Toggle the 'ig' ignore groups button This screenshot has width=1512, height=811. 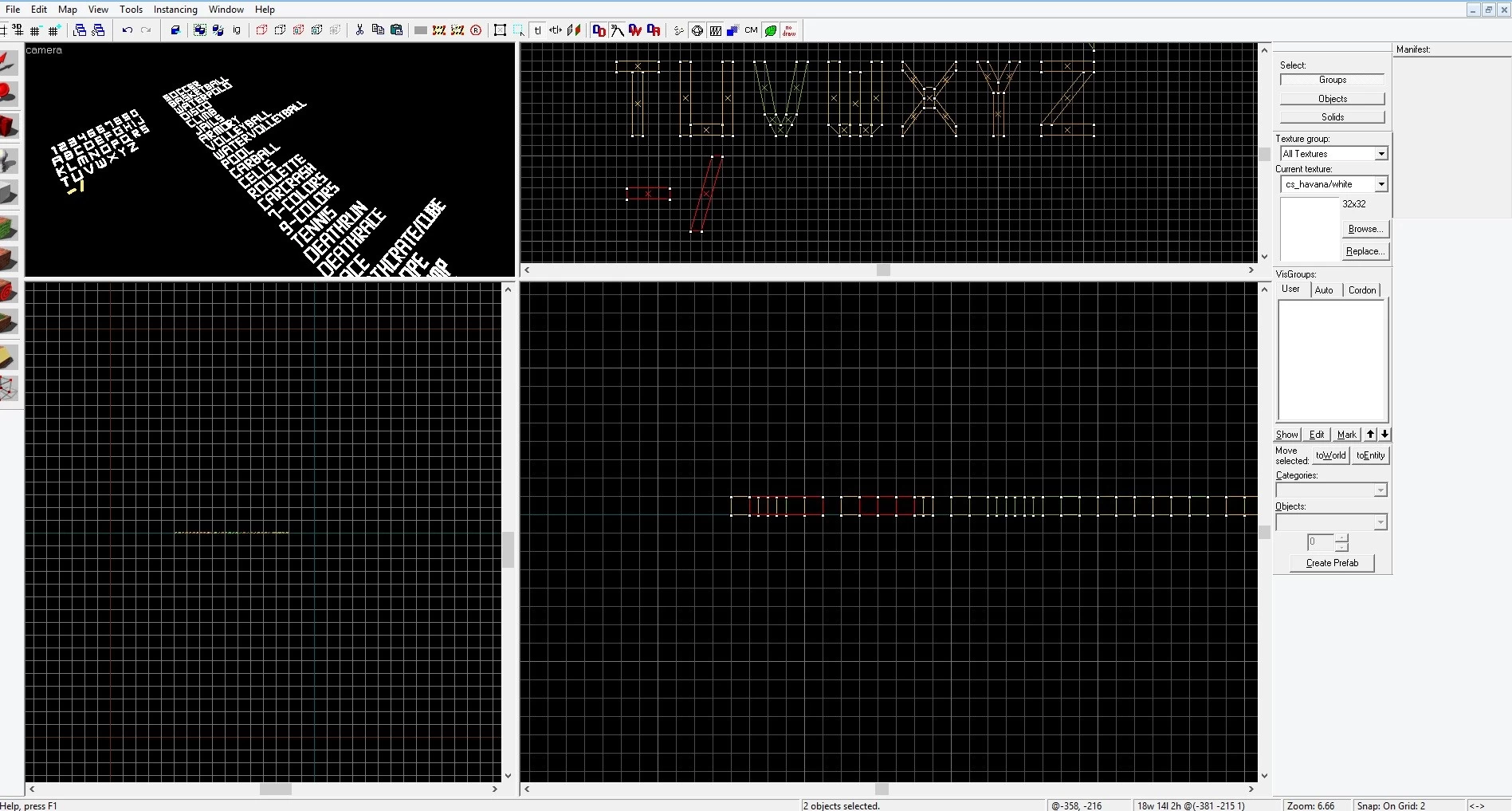pyautogui.click(x=237, y=30)
